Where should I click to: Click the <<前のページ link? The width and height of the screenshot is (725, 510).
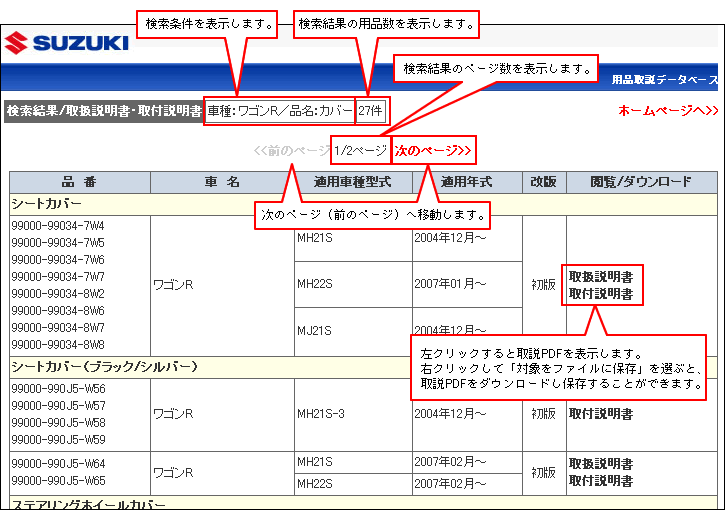[292, 151]
